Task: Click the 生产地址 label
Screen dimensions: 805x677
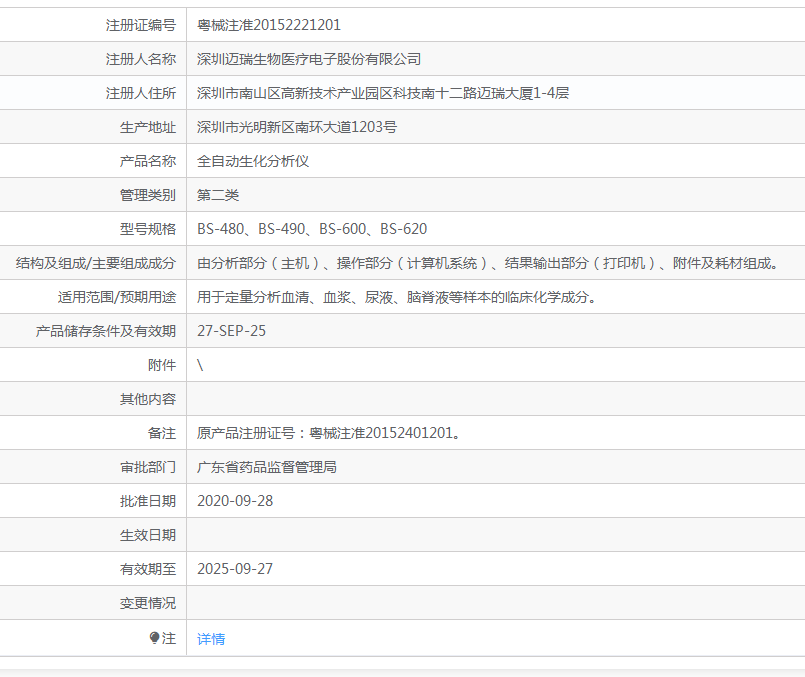Action: click(x=148, y=127)
